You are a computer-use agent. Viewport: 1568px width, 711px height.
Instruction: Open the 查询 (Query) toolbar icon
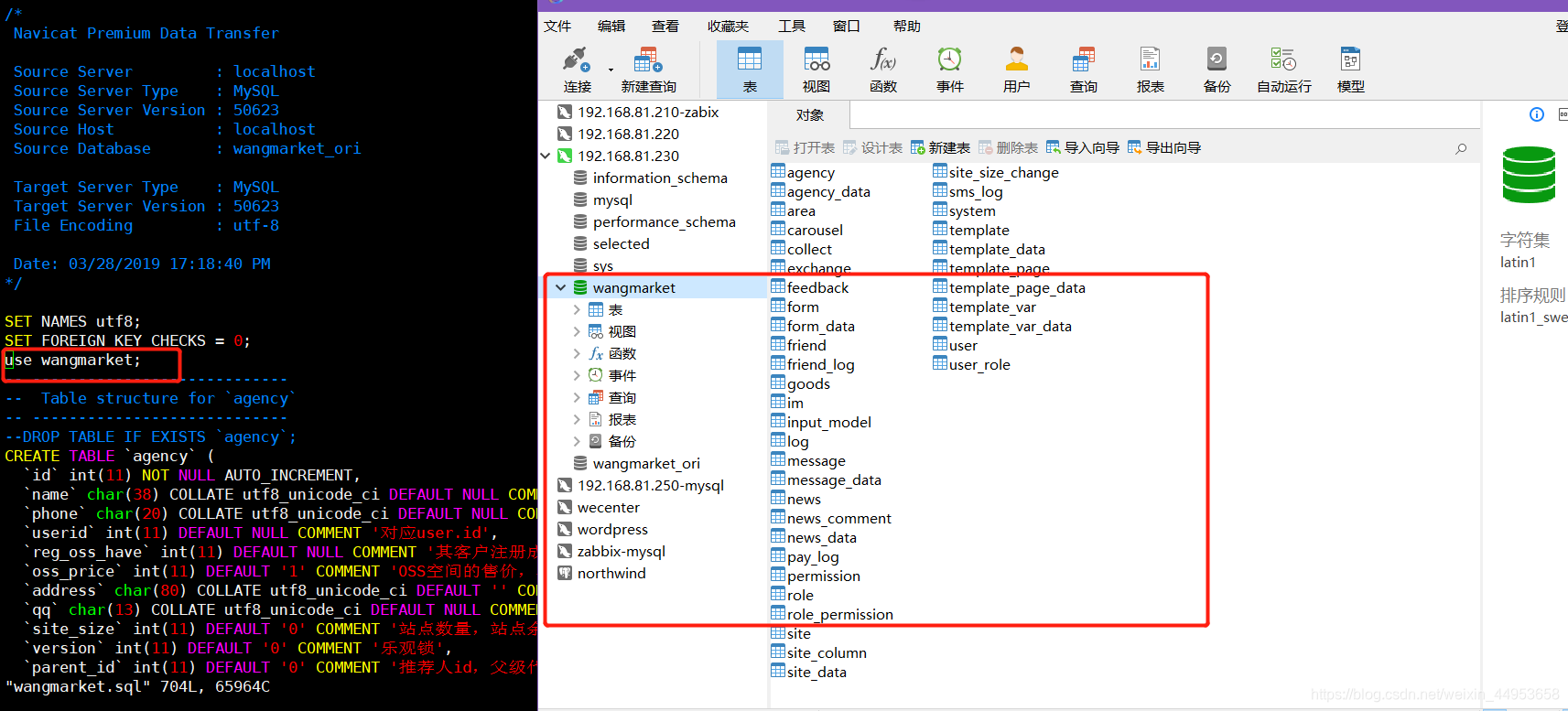1084,70
